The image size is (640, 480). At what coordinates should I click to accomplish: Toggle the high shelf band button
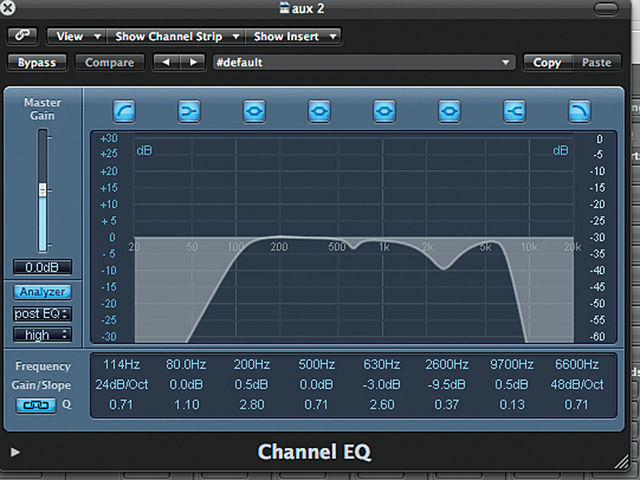(515, 111)
